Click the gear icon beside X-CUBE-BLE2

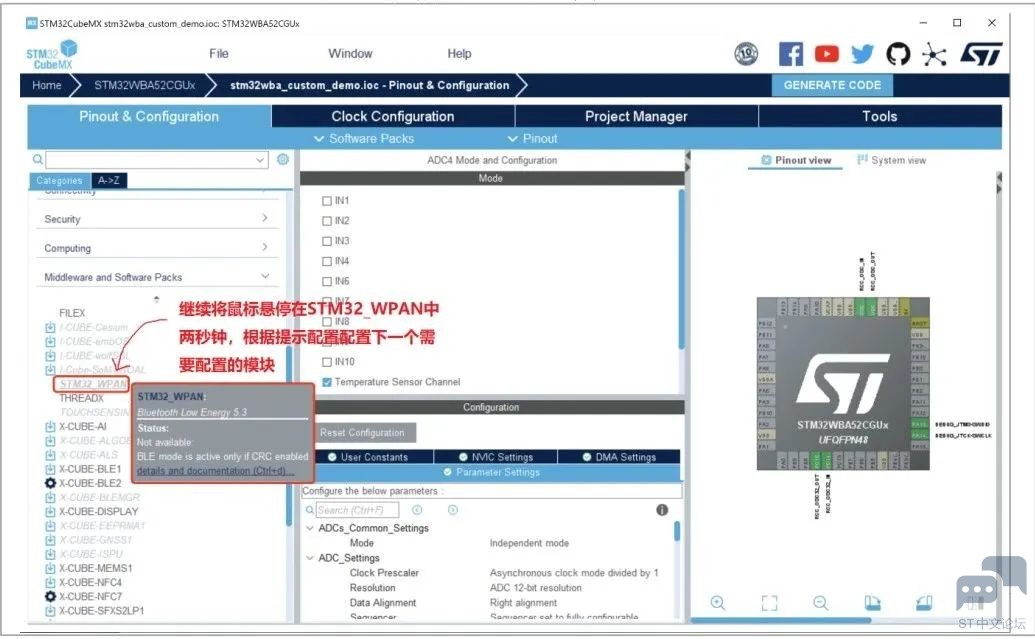click(x=50, y=483)
